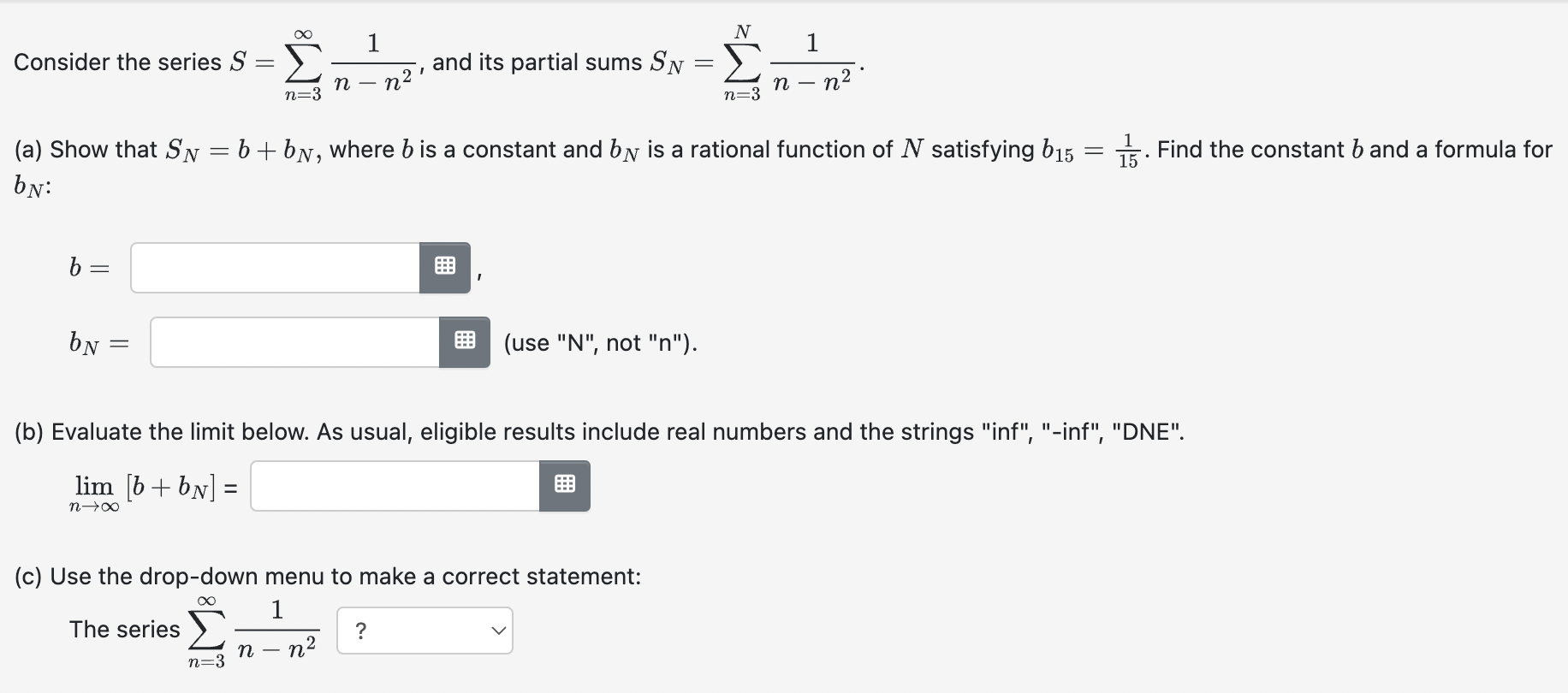The image size is (1568, 693).
Task: Click the hint text (use "N", not "n")
Action: [x=600, y=343]
